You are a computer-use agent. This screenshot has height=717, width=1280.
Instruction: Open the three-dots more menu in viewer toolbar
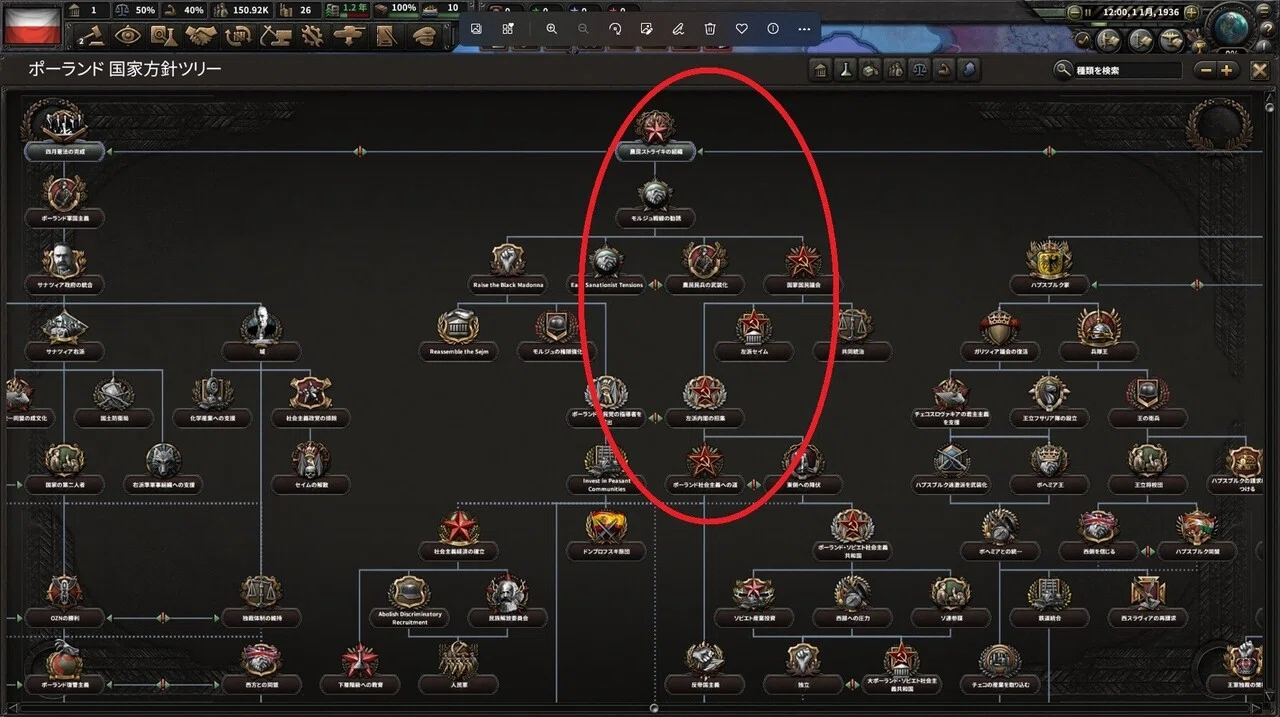804,29
